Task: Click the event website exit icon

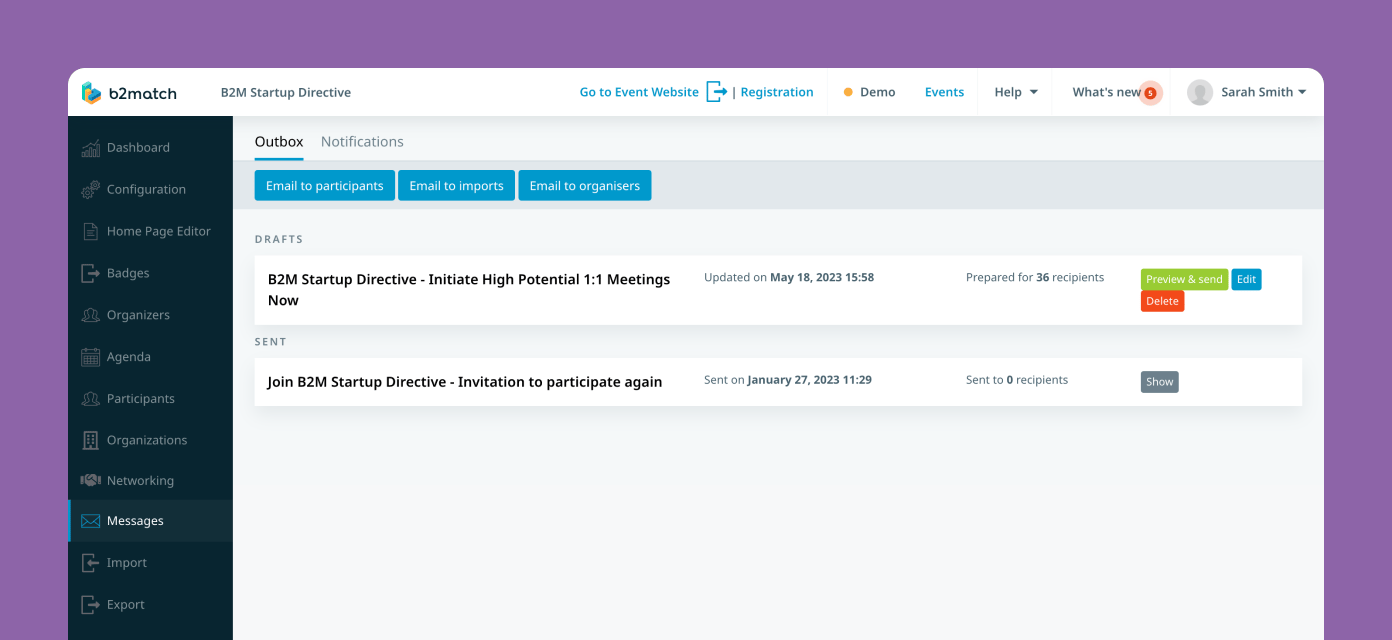Action: (716, 92)
